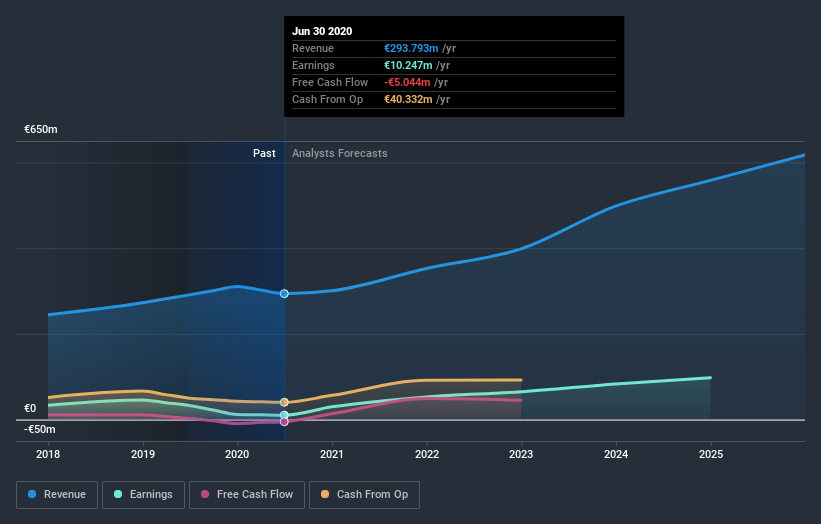Click the 2022 x-axis label
Image resolution: width=821 pixels, height=524 pixels.
tap(427, 454)
